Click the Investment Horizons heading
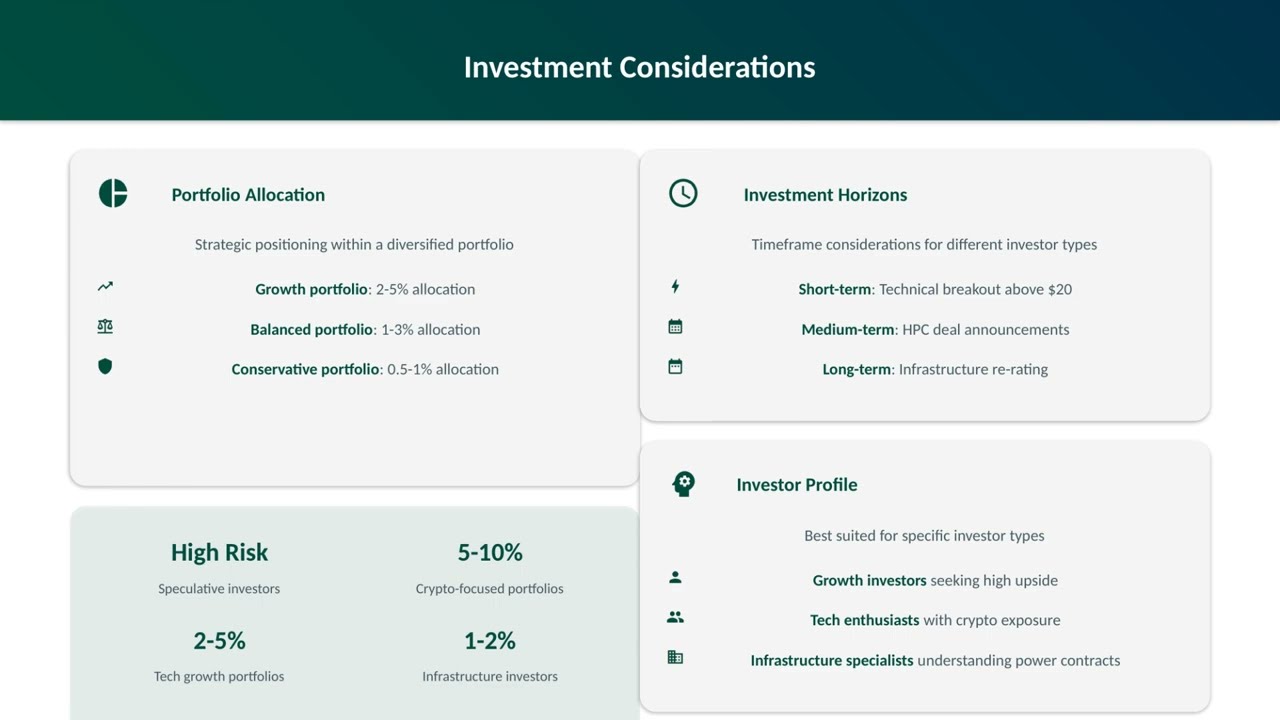The height and width of the screenshot is (720, 1280). click(x=825, y=195)
